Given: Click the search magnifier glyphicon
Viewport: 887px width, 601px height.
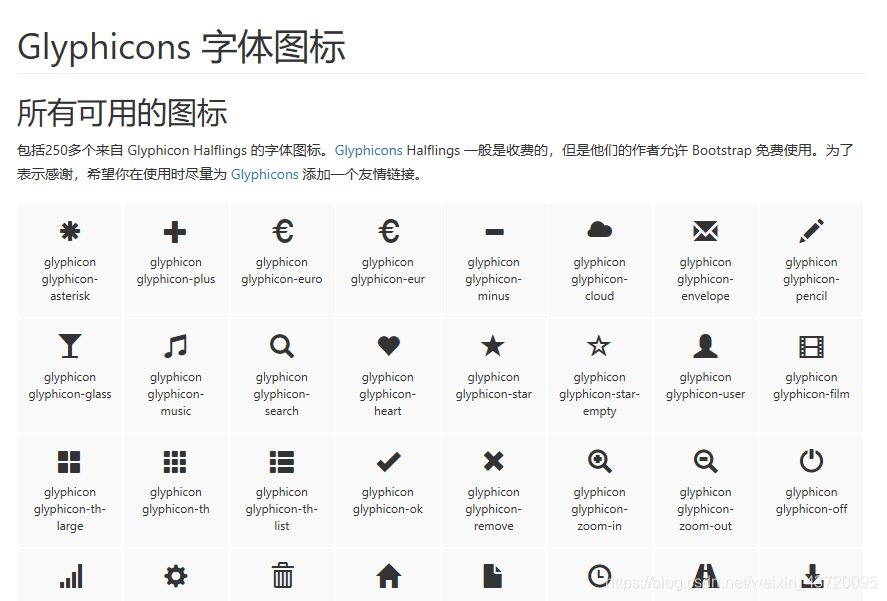Looking at the screenshot, I should pyautogui.click(x=282, y=346).
